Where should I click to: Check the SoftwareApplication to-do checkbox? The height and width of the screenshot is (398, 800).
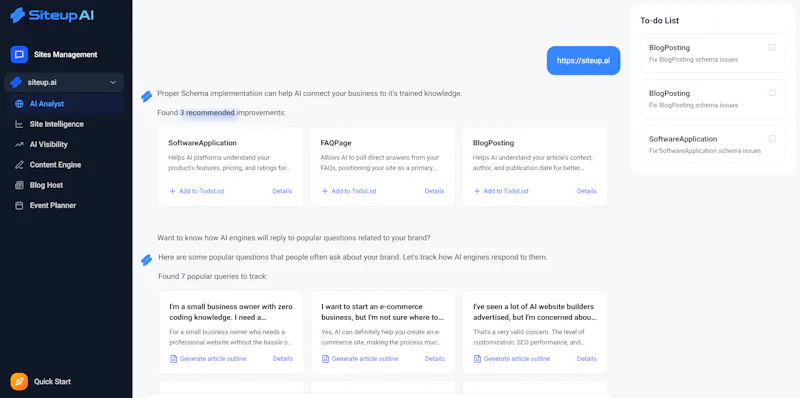(x=772, y=139)
